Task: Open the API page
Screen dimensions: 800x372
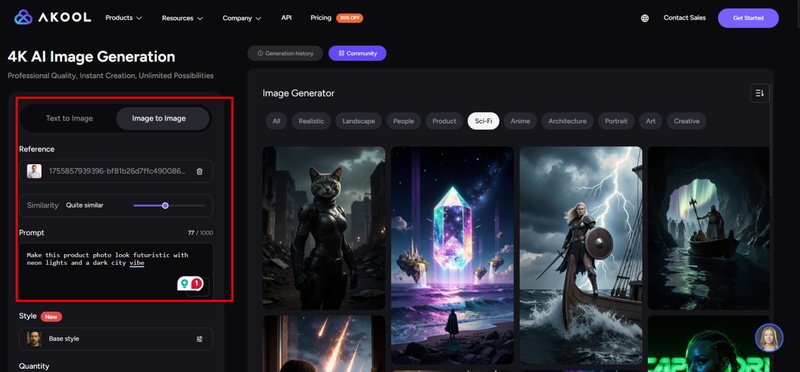Action: point(286,18)
